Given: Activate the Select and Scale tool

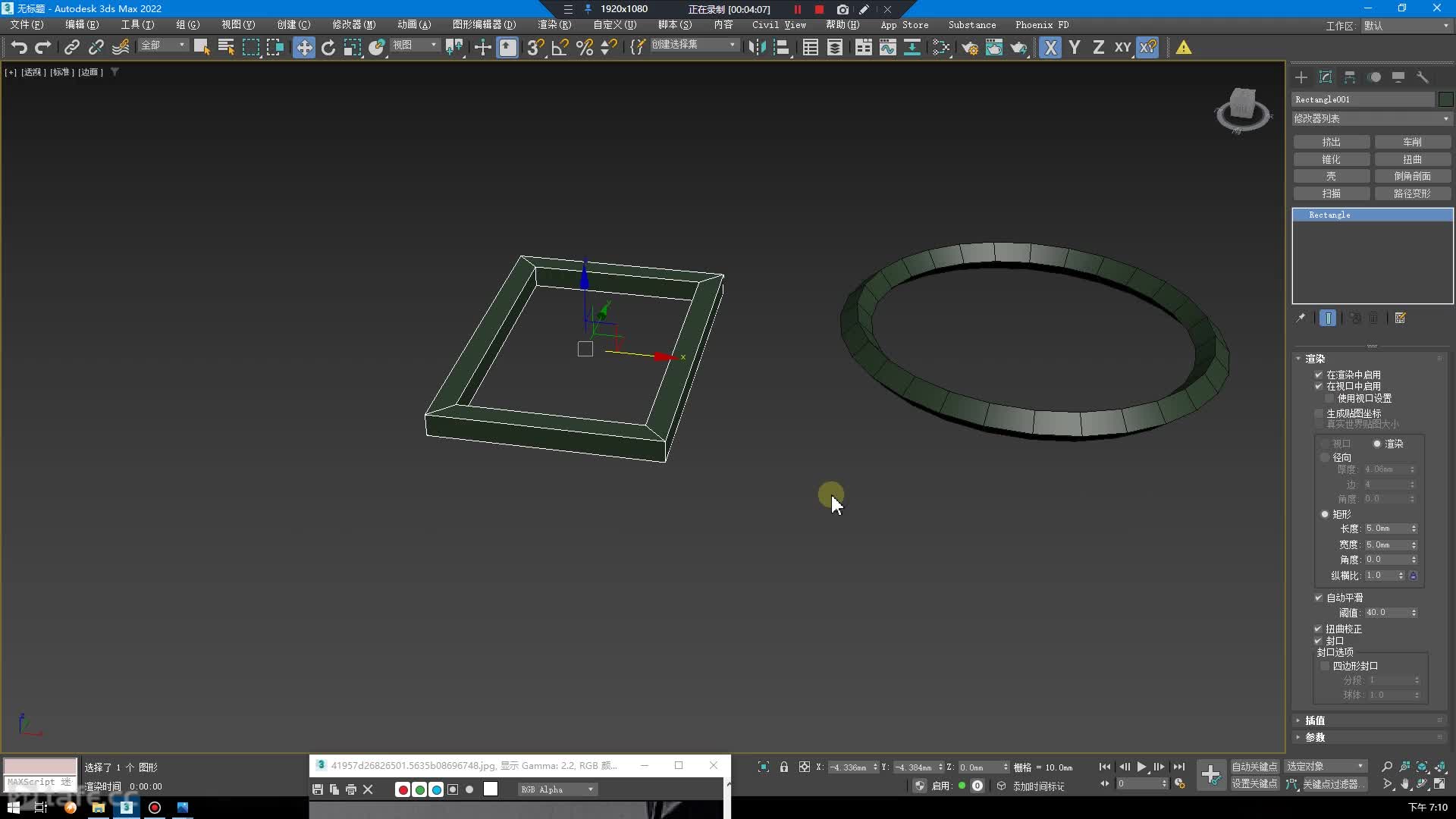Looking at the screenshot, I should pyautogui.click(x=353, y=48).
